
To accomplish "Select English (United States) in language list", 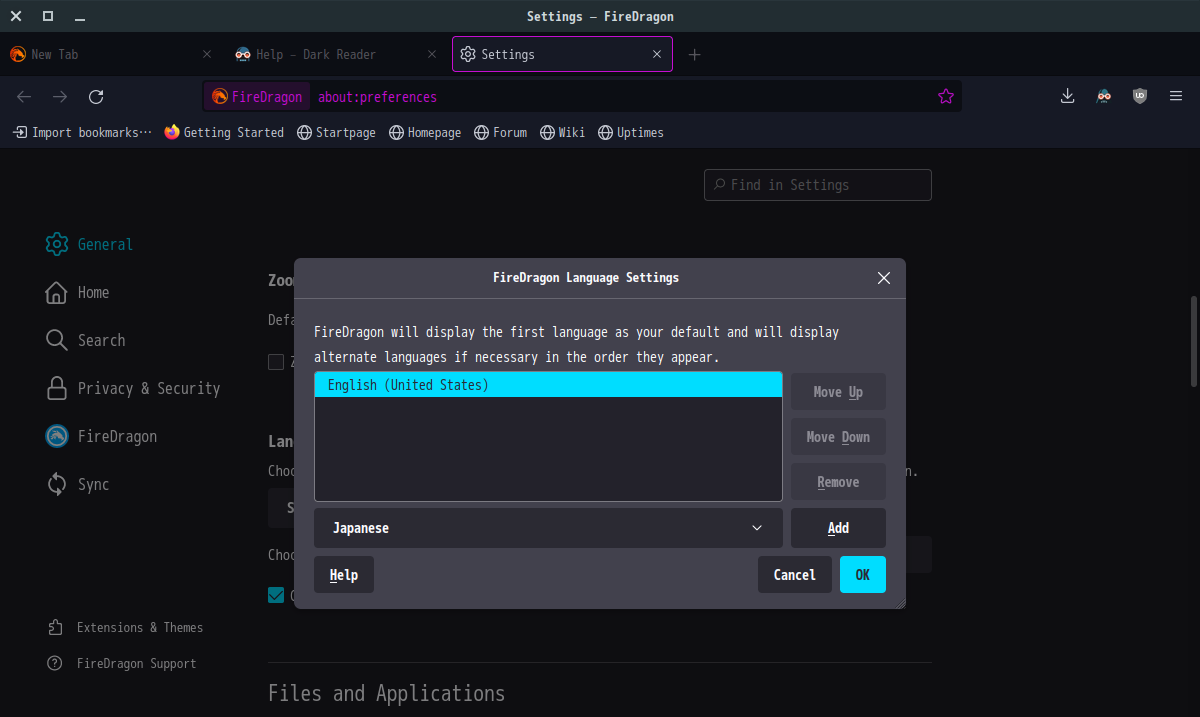I will click(548, 385).
